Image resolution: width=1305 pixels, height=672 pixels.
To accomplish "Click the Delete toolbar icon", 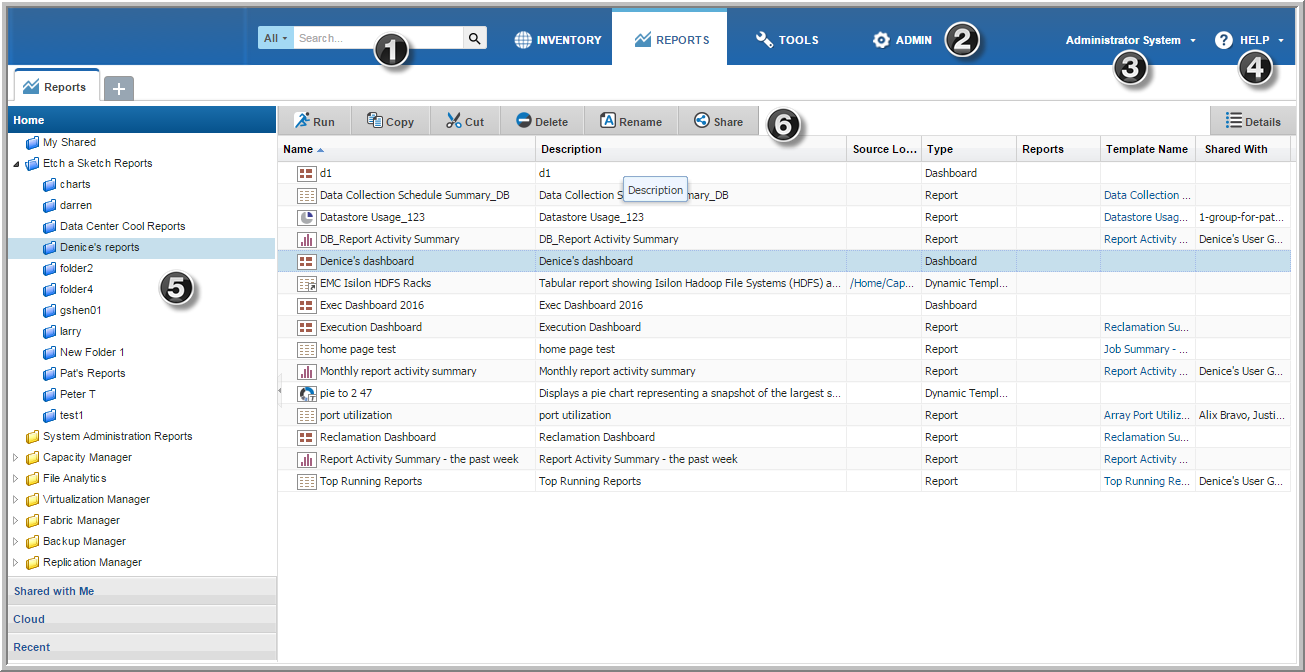I will point(524,121).
